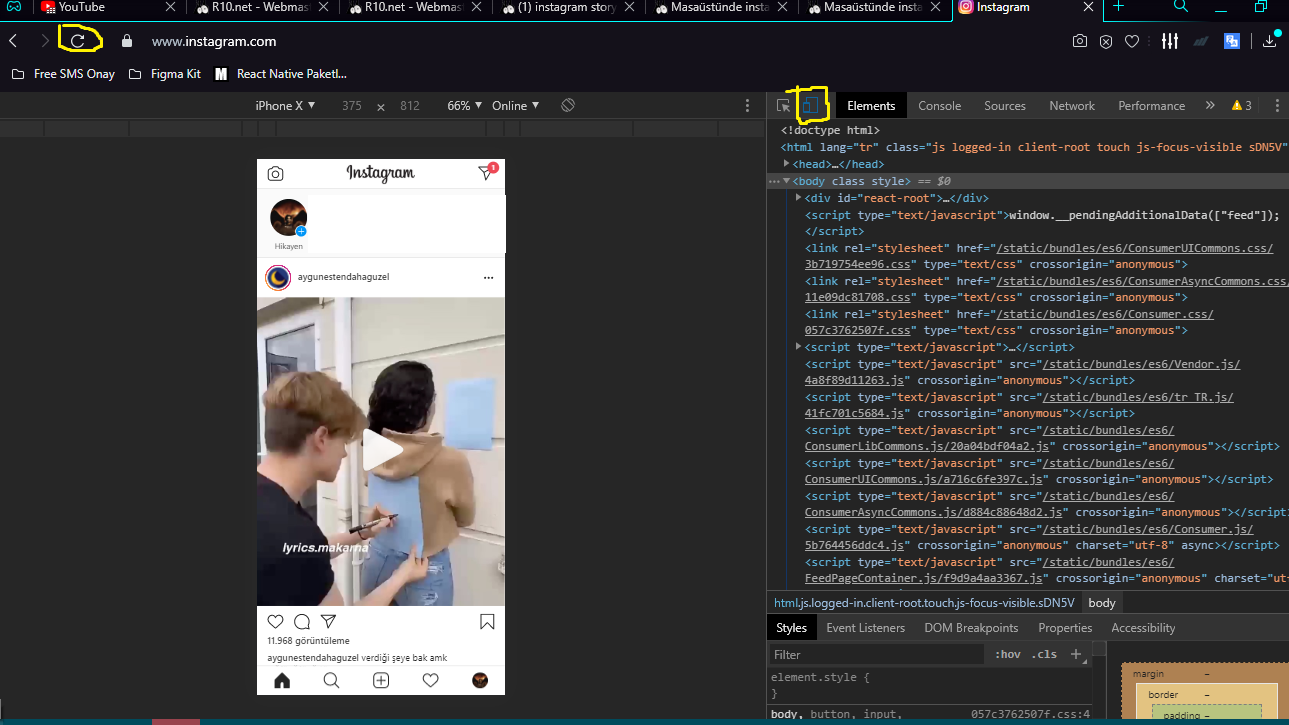Switch to the Performance tab
Image resolution: width=1289 pixels, height=725 pixels.
[x=1152, y=105]
